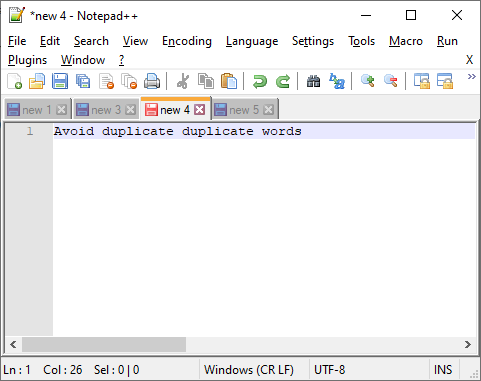Click the horizontal scrollbar thumb
The width and height of the screenshot is (481, 381).
(x=104, y=344)
